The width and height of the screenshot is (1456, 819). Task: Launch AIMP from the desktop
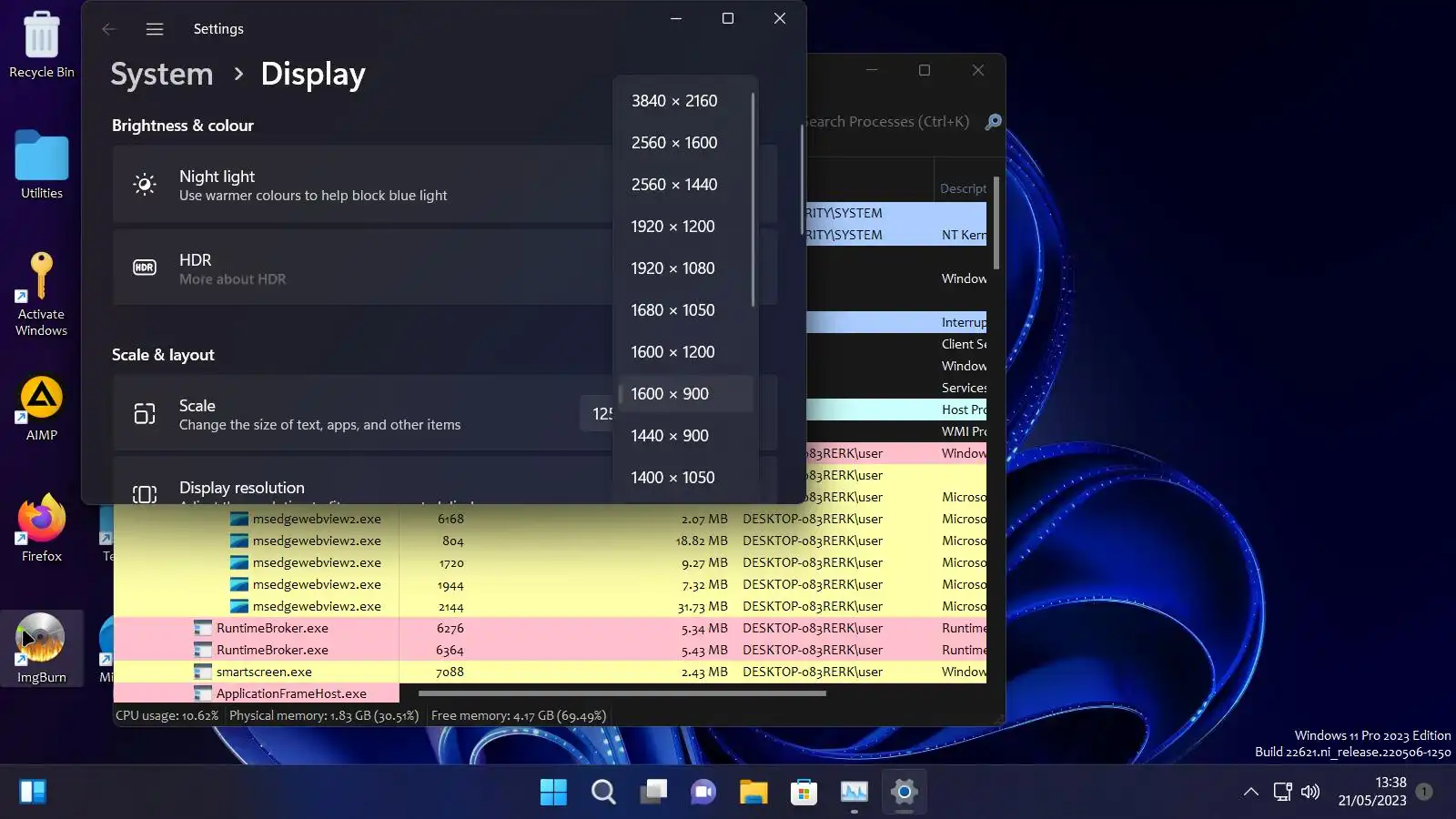tap(42, 409)
